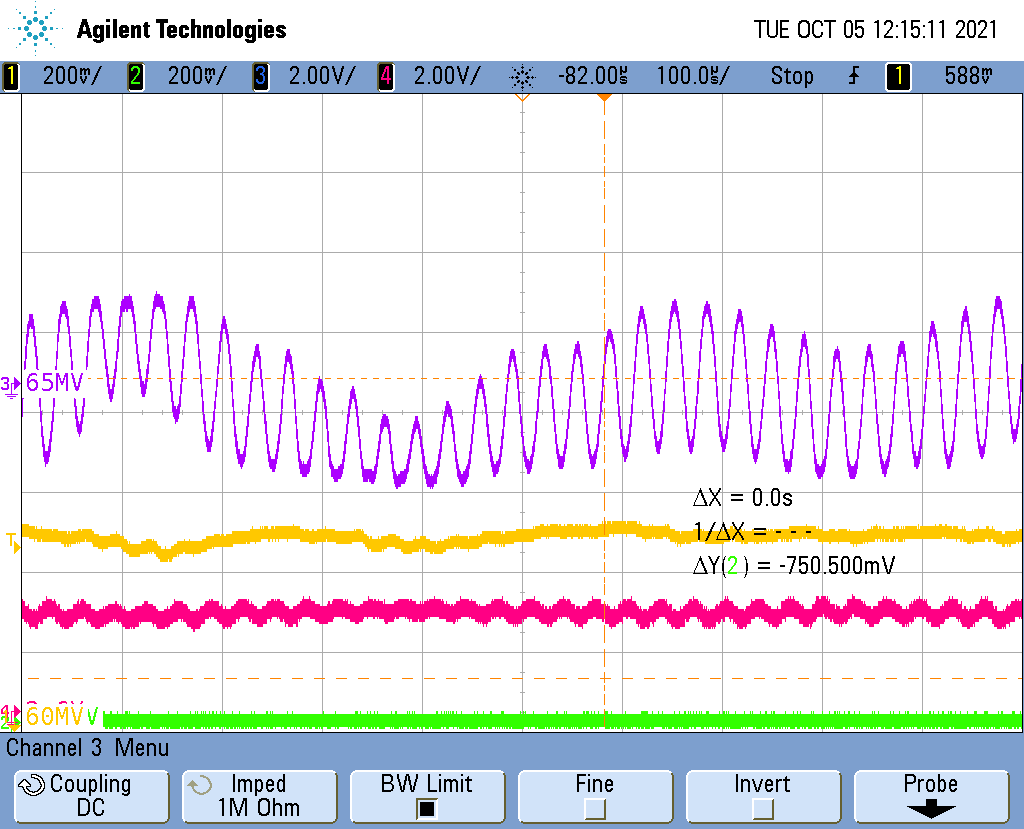The height and width of the screenshot is (829, 1024).
Task: Click the 1/ΔX cursor readout
Action: pos(752,532)
